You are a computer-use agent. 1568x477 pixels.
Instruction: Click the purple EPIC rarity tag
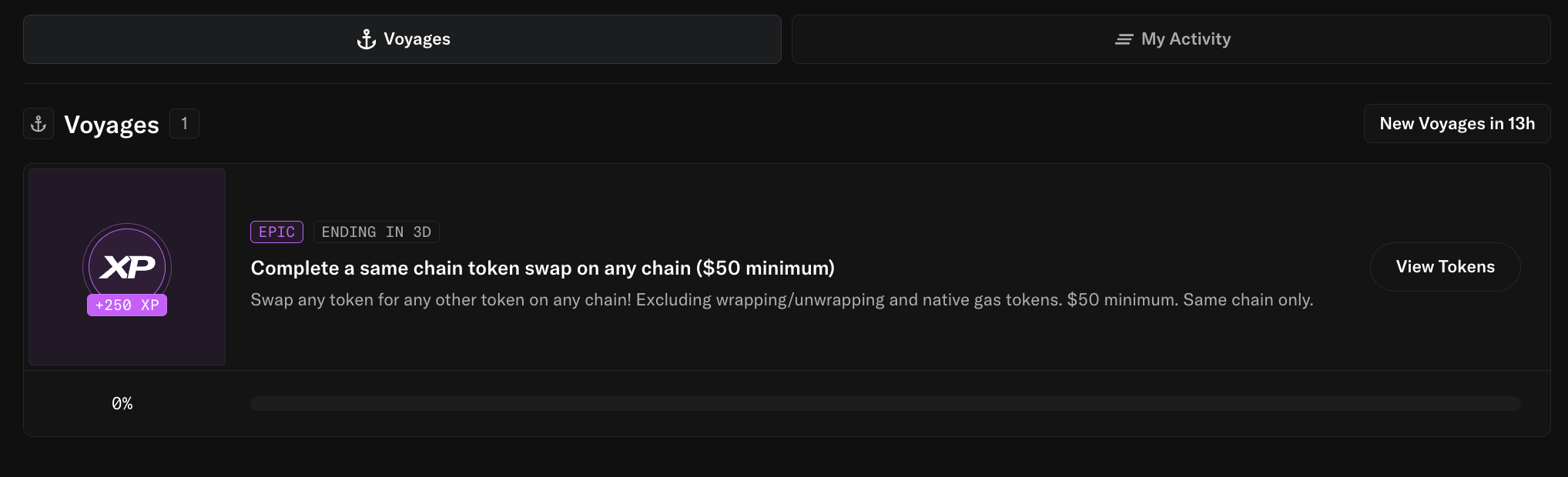(276, 232)
